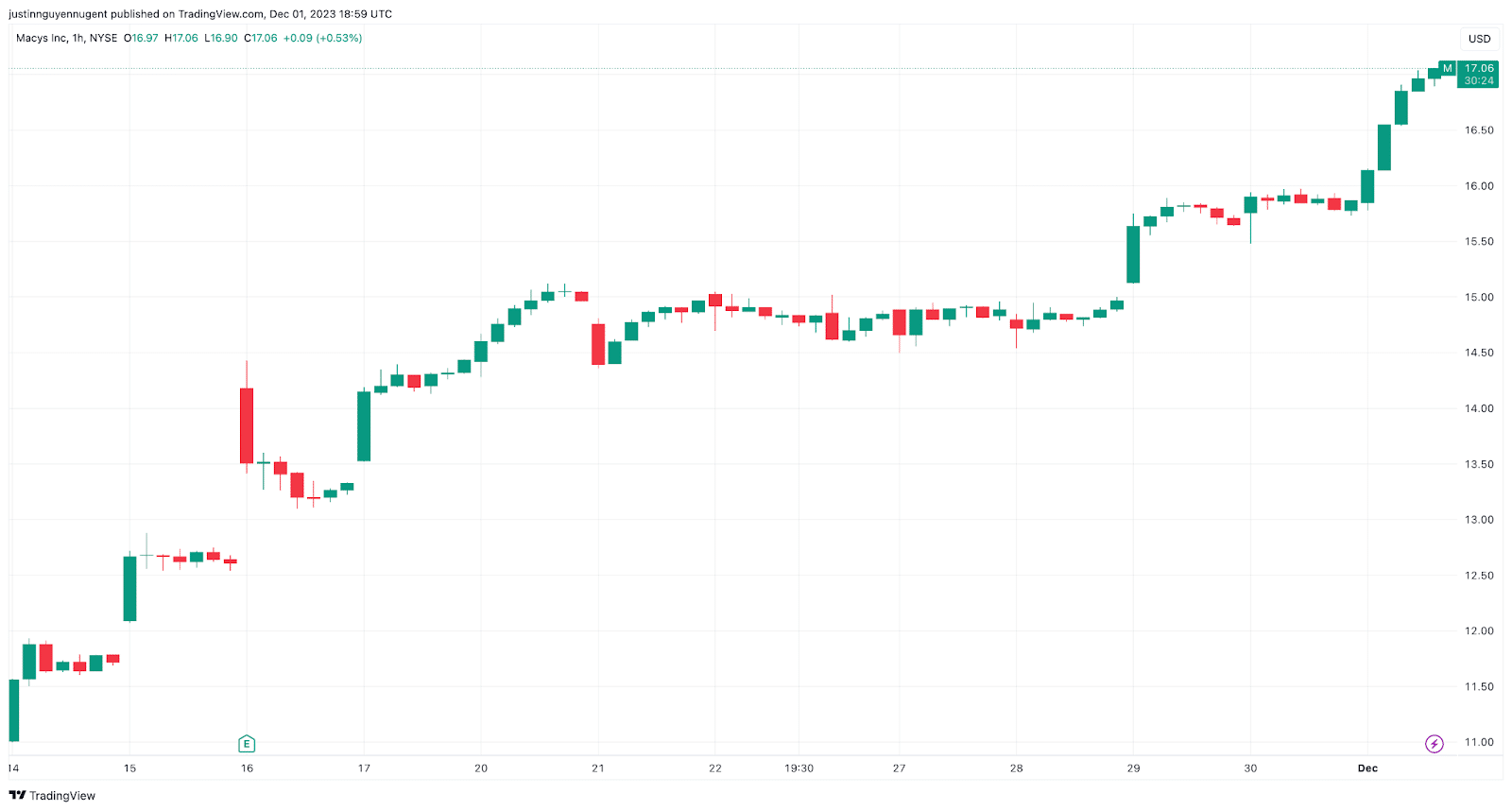Click the tall green candle on 17
This screenshot has width=1512, height=811.
[x=364, y=426]
